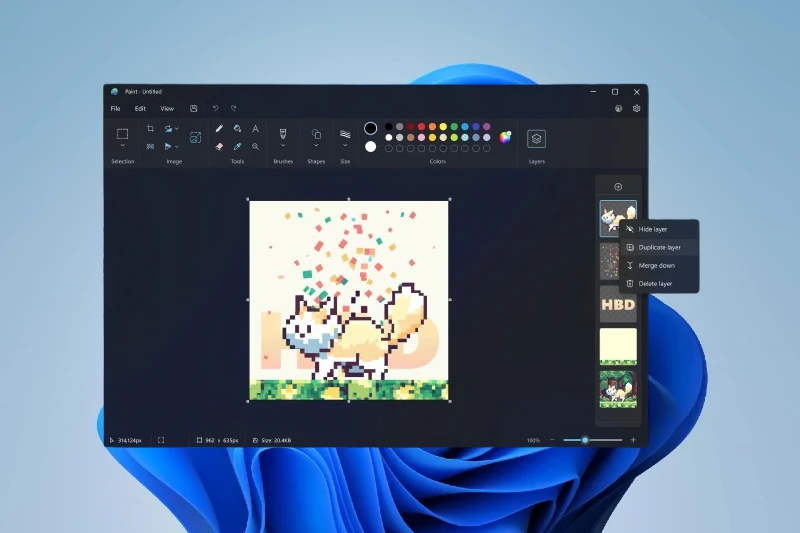Click the Rotate image icon

(168, 129)
